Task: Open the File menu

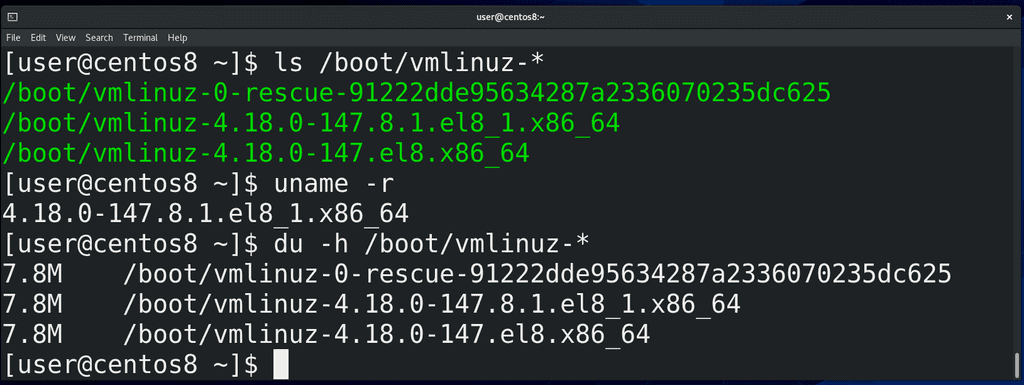Action: (x=14, y=38)
